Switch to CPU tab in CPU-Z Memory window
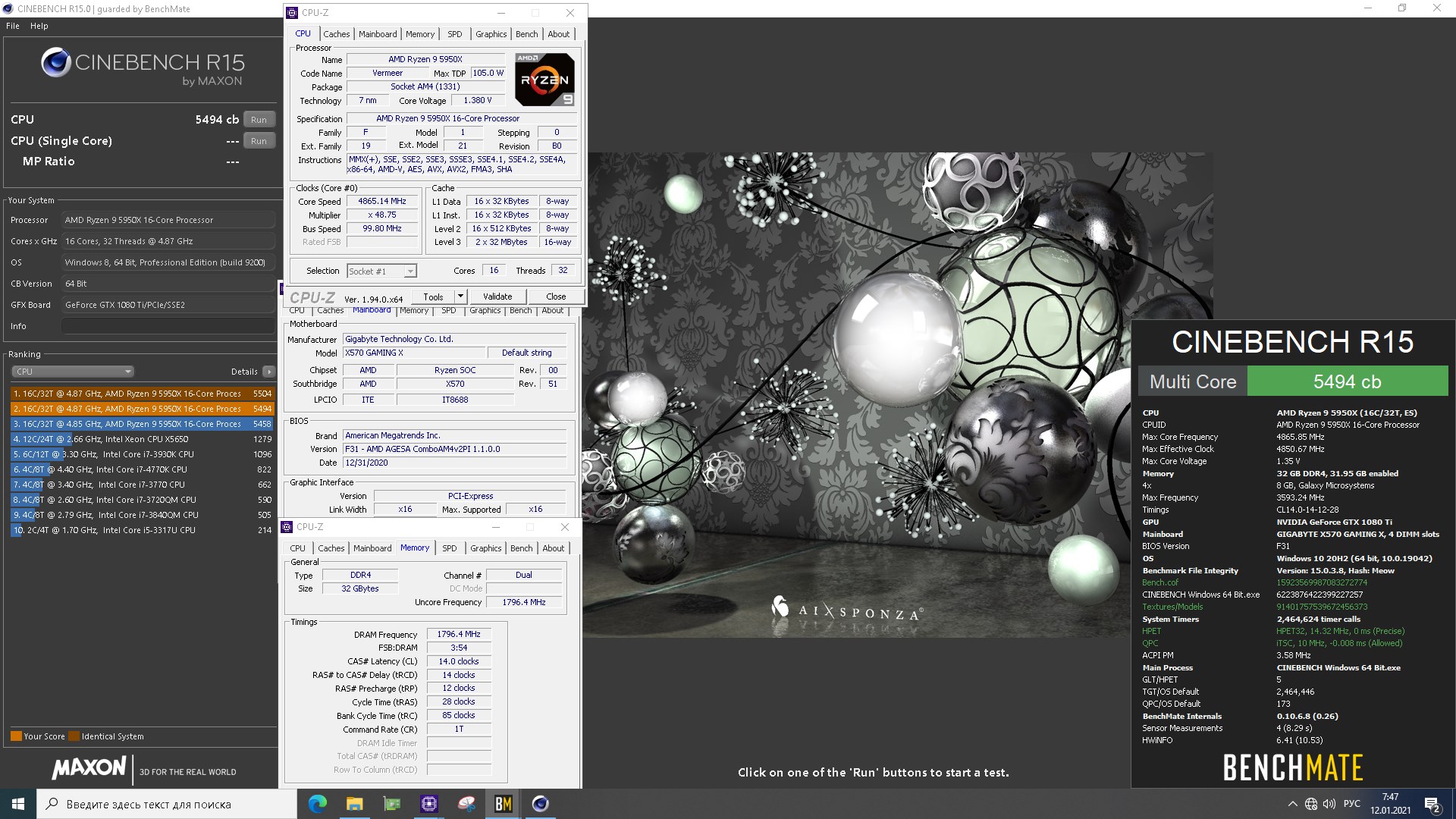This screenshot has width=1456, height=819. 298,548
